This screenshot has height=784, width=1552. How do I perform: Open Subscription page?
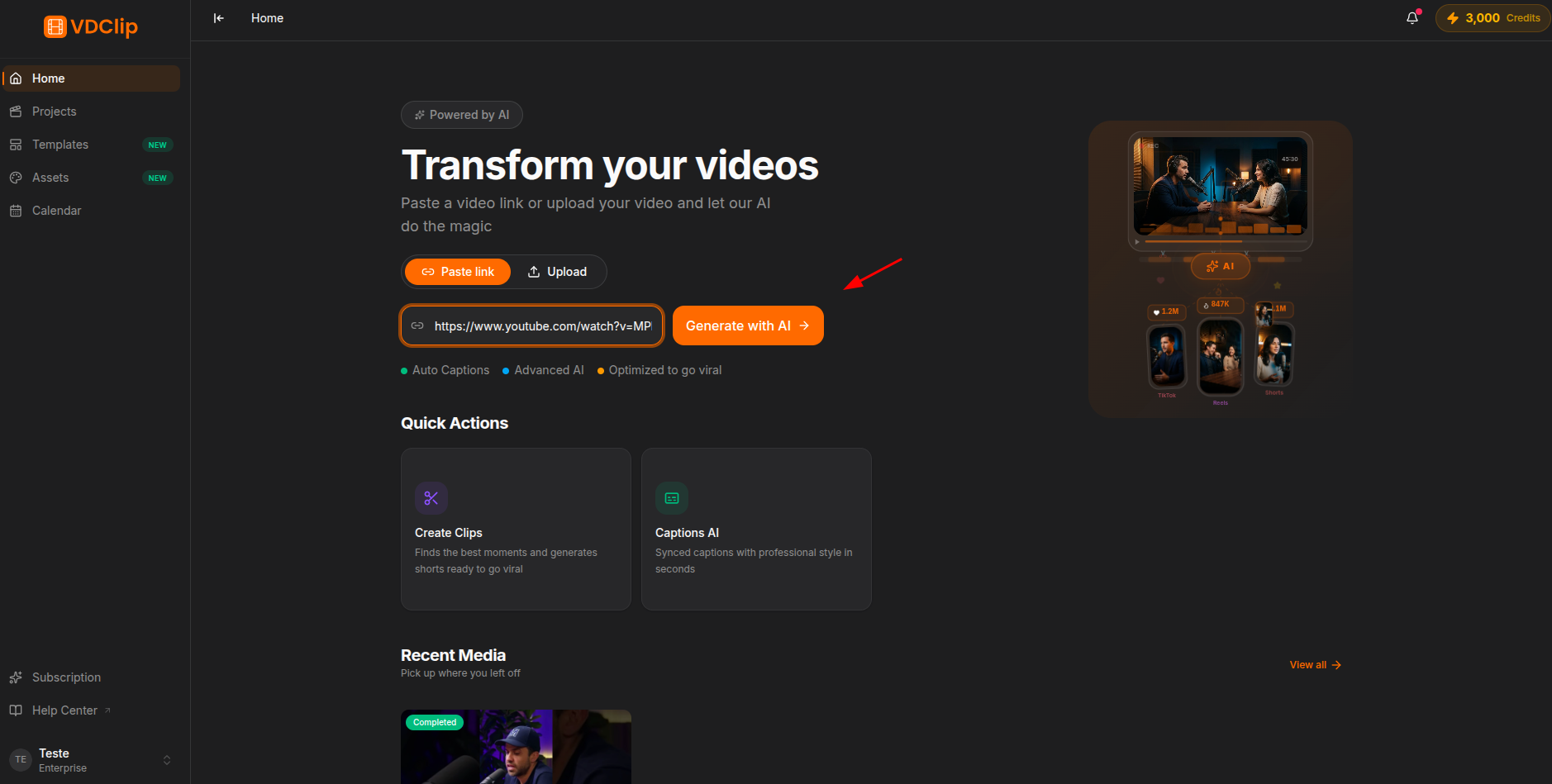[91, 677]
